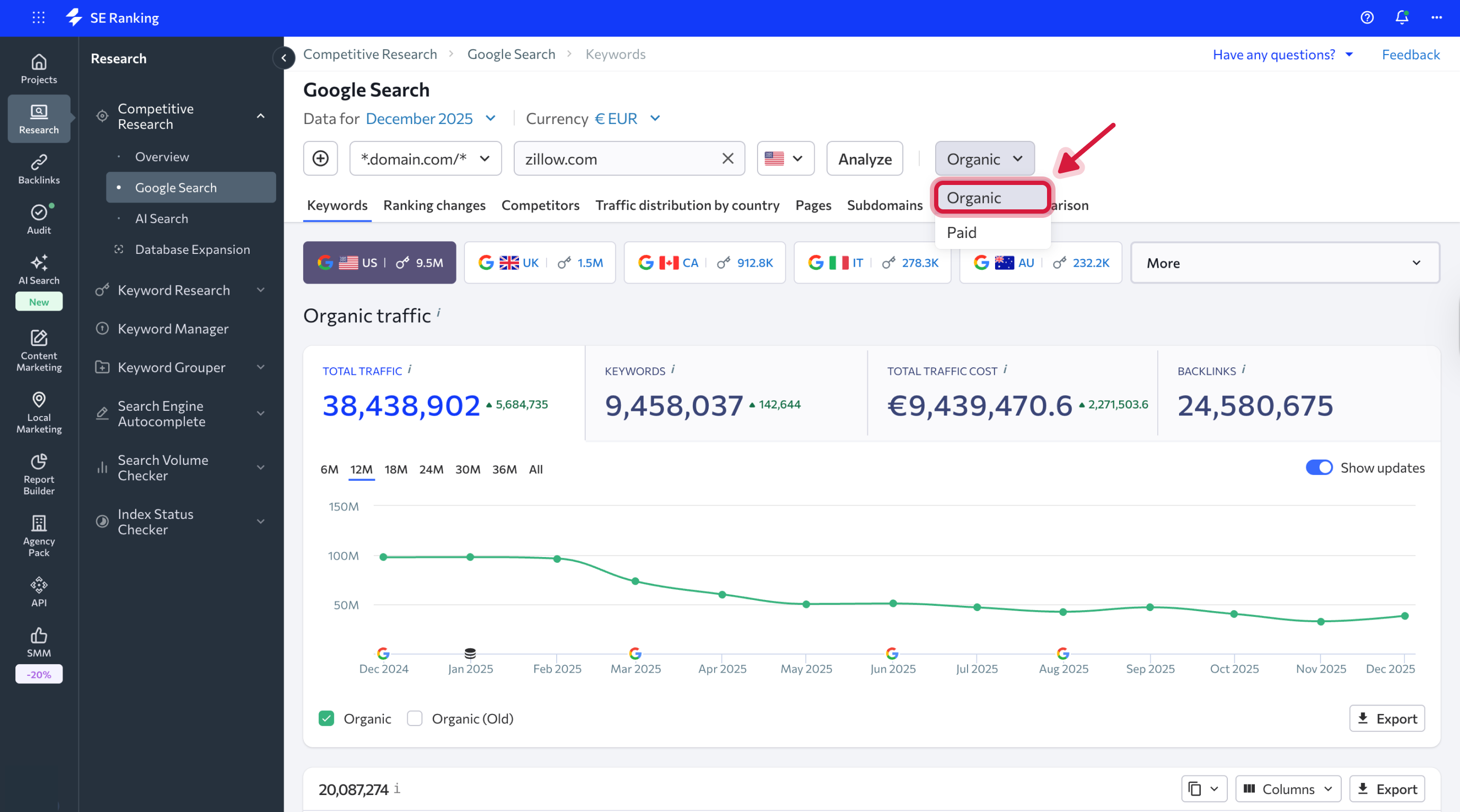Switch to the Ranking changes tab
Screen dimensions: 1460x812
click(434, 205)
